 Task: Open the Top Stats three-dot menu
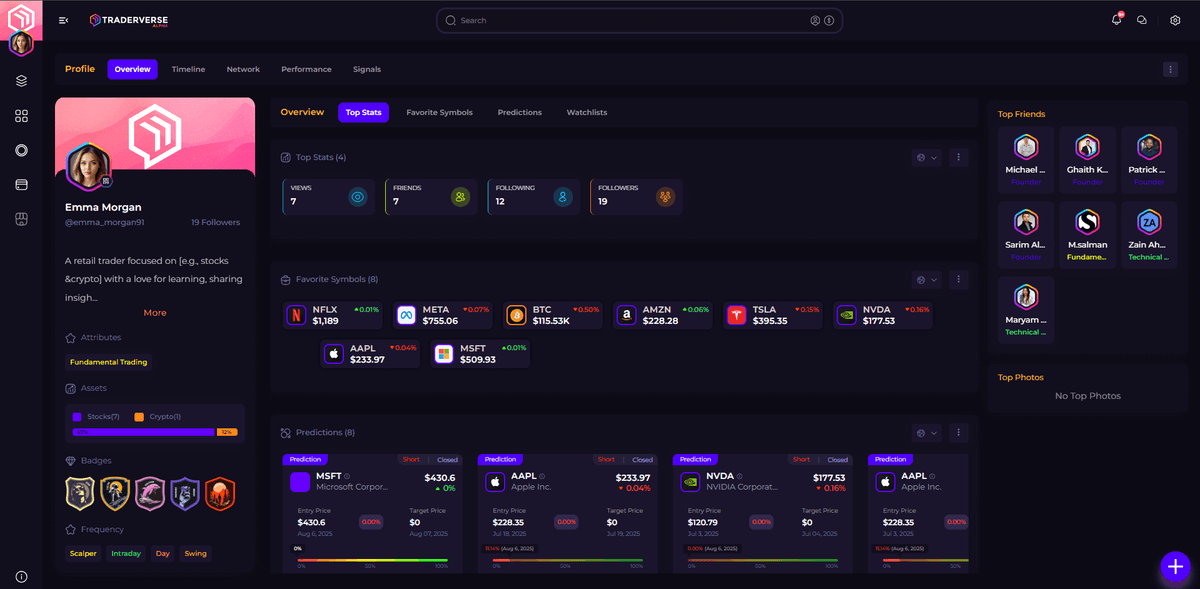tap(958, 157)
